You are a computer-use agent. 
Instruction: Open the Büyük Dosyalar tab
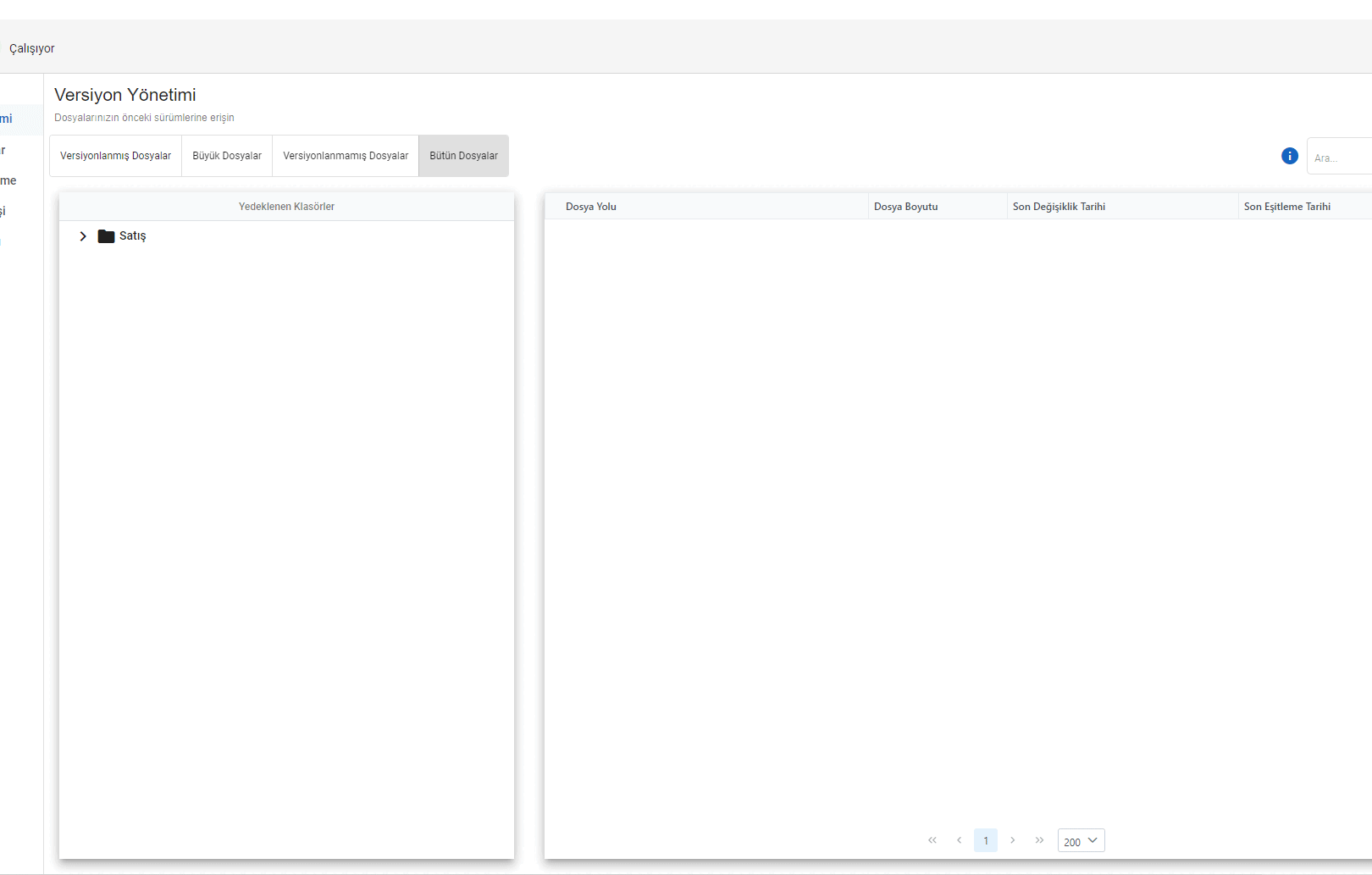click(x=227, y=156)
